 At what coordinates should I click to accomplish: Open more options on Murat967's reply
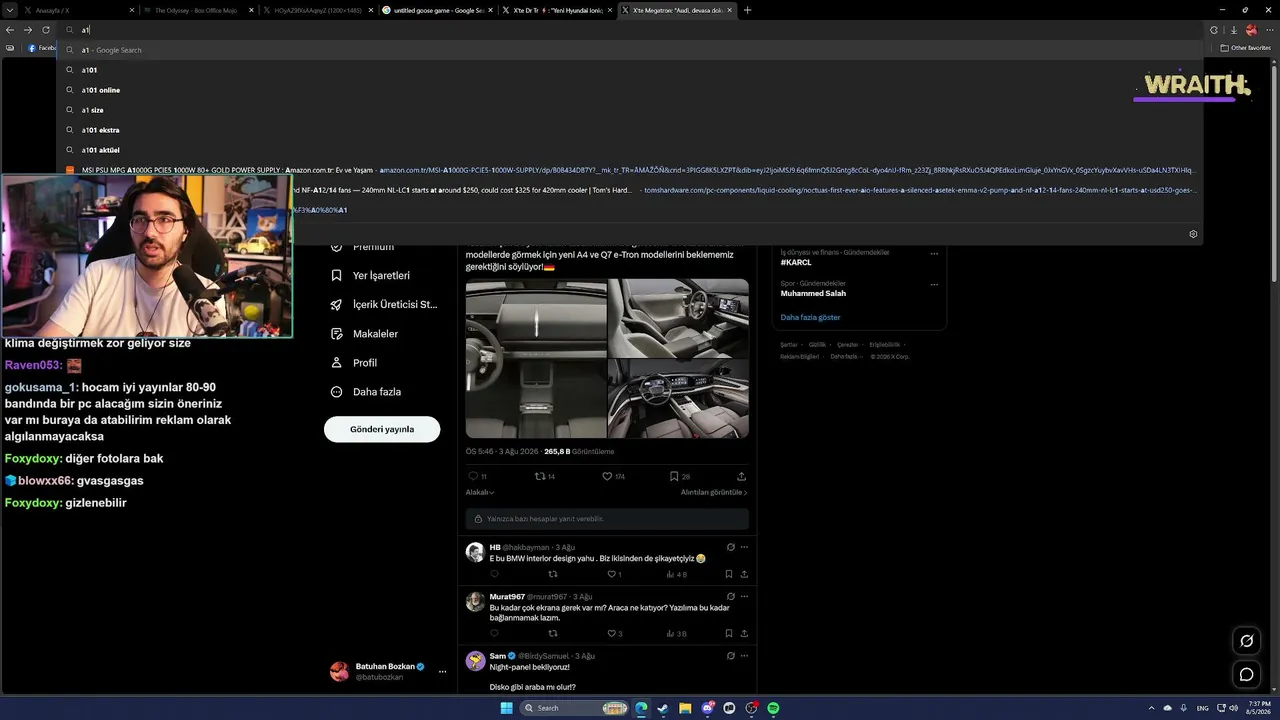pyautogui.click(x=744, y=596)
